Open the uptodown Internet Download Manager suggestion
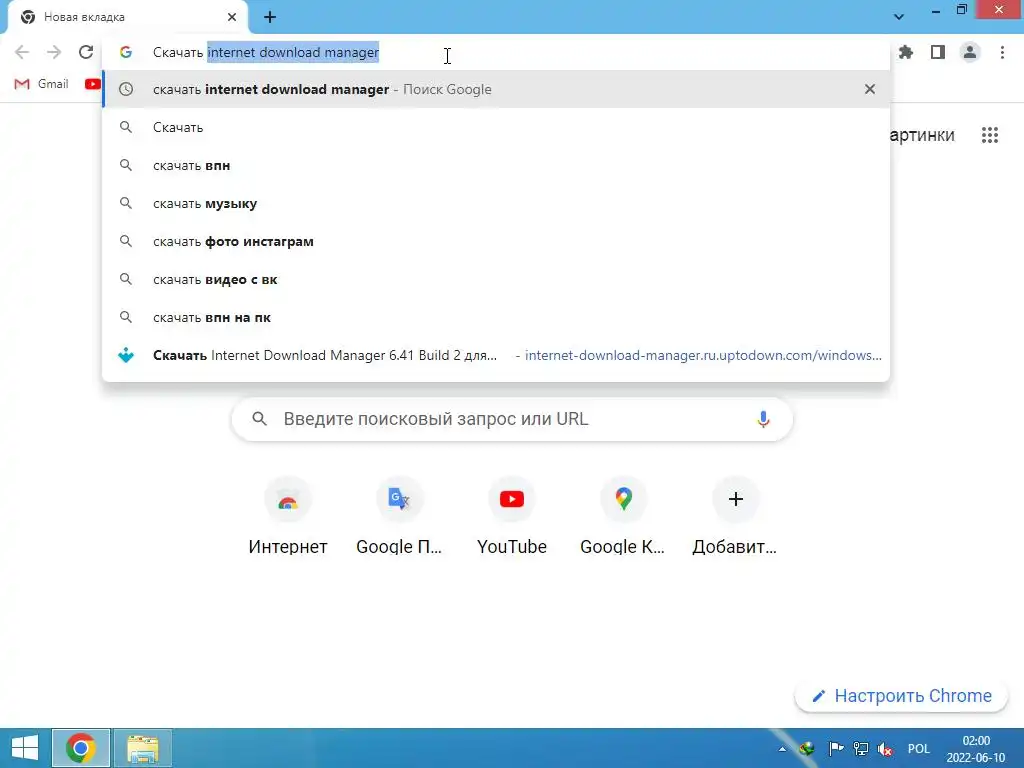This screenshot has width=1024, height=768. (x=496, y=355)
